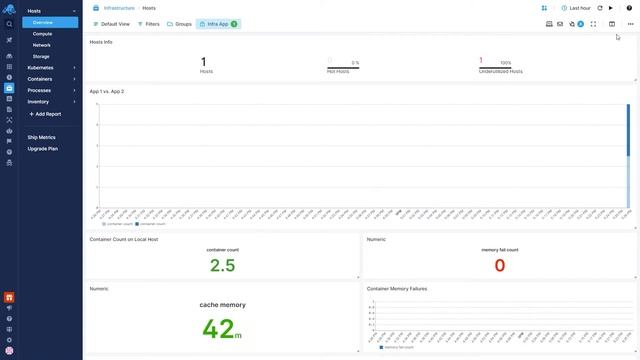The height and width of the screenshot is (360, 640).
Task: Click Container Count on Local Host title
Action: point(124,239)
